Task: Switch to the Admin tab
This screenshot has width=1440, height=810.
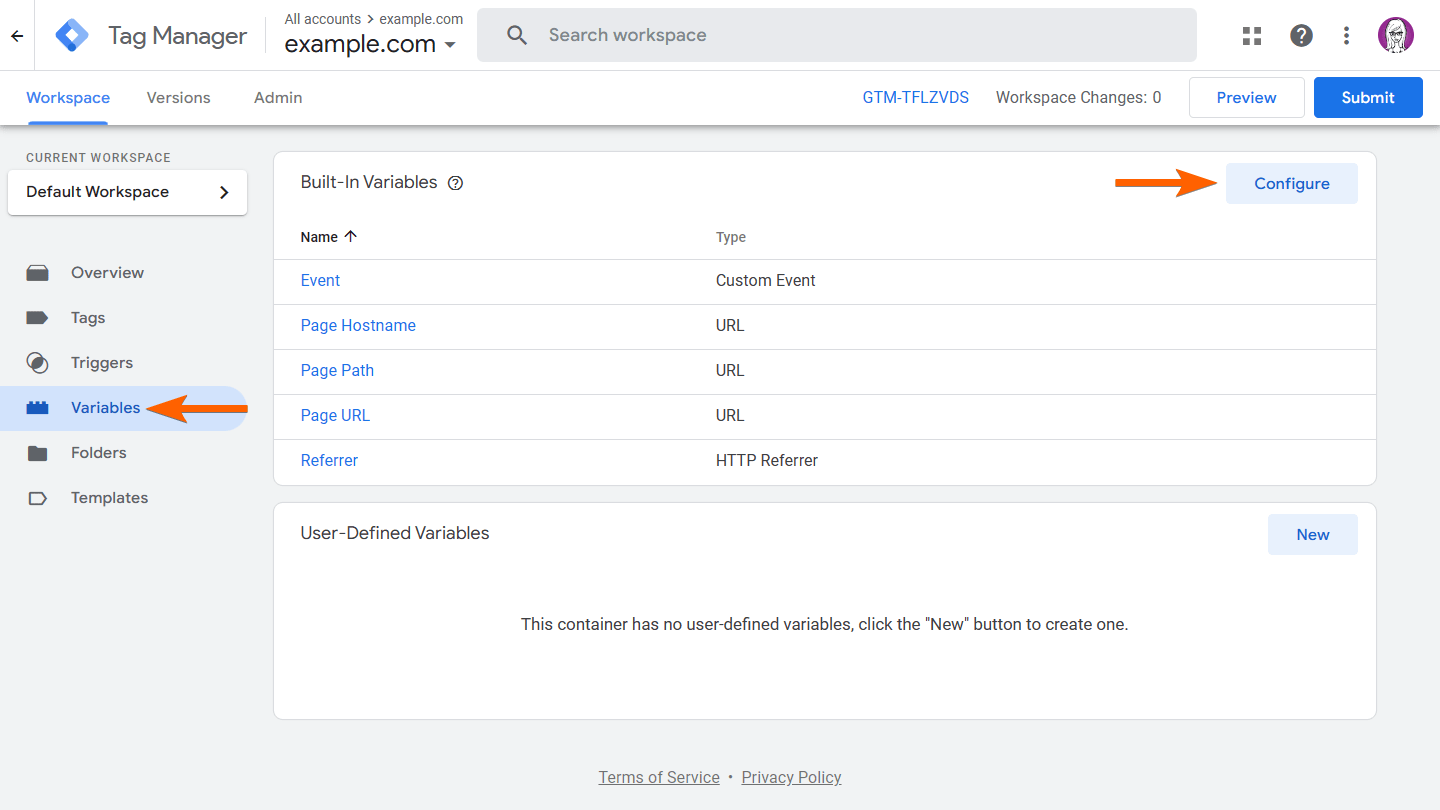Action: tap(278, 98)
